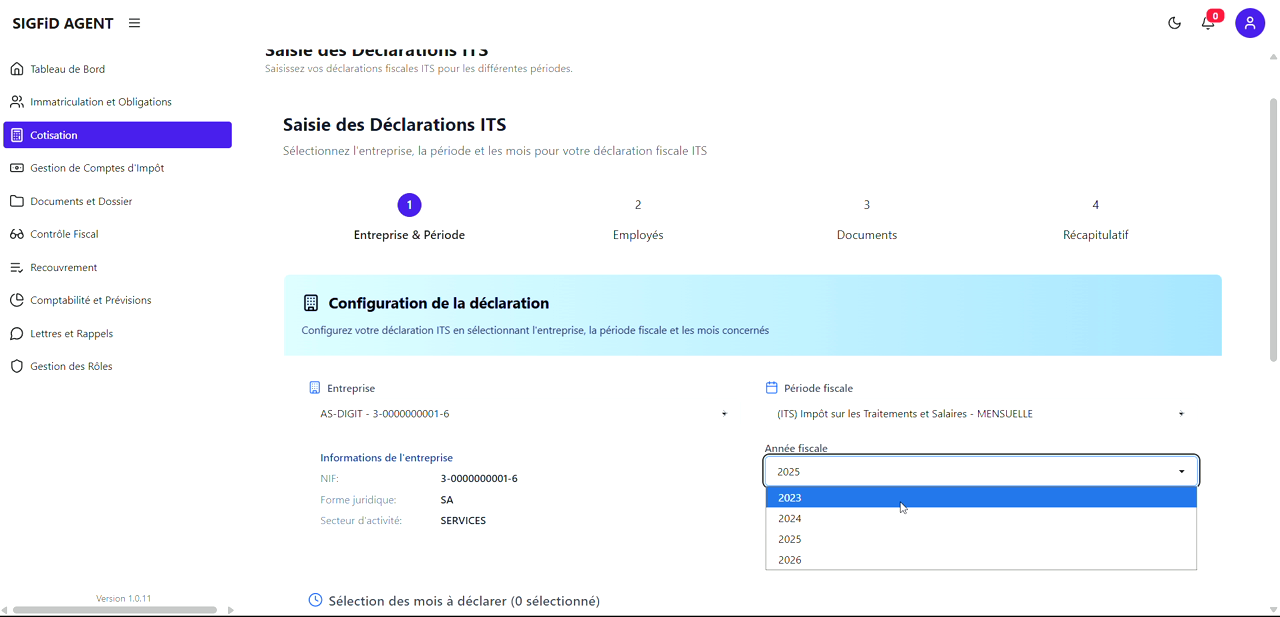Screen dimensions: 1280x617
Task: Select step 1 Entreprise & Période circle
Action: point(409,204)
